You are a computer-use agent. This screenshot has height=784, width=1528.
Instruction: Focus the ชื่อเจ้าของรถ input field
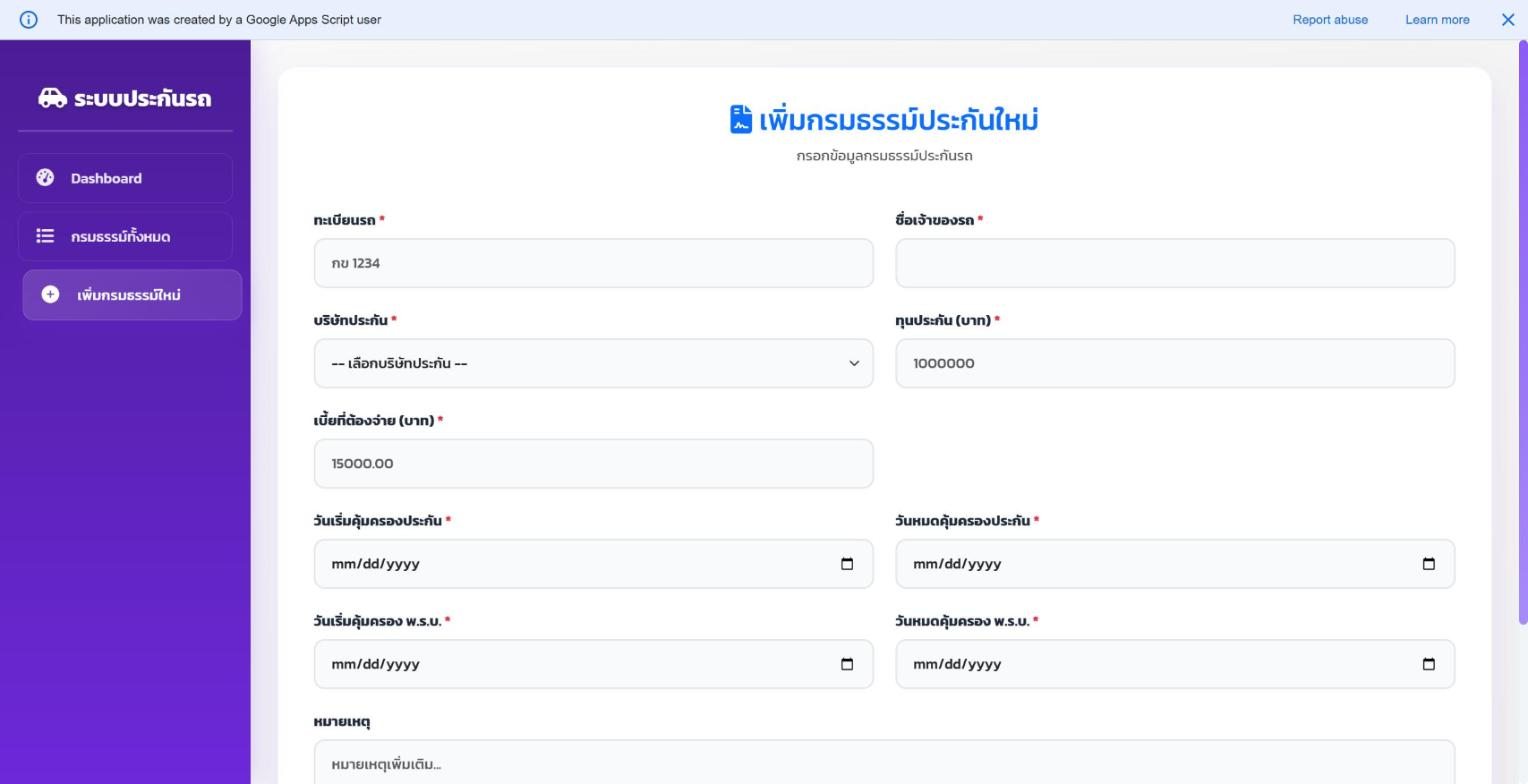[1175, 263]
